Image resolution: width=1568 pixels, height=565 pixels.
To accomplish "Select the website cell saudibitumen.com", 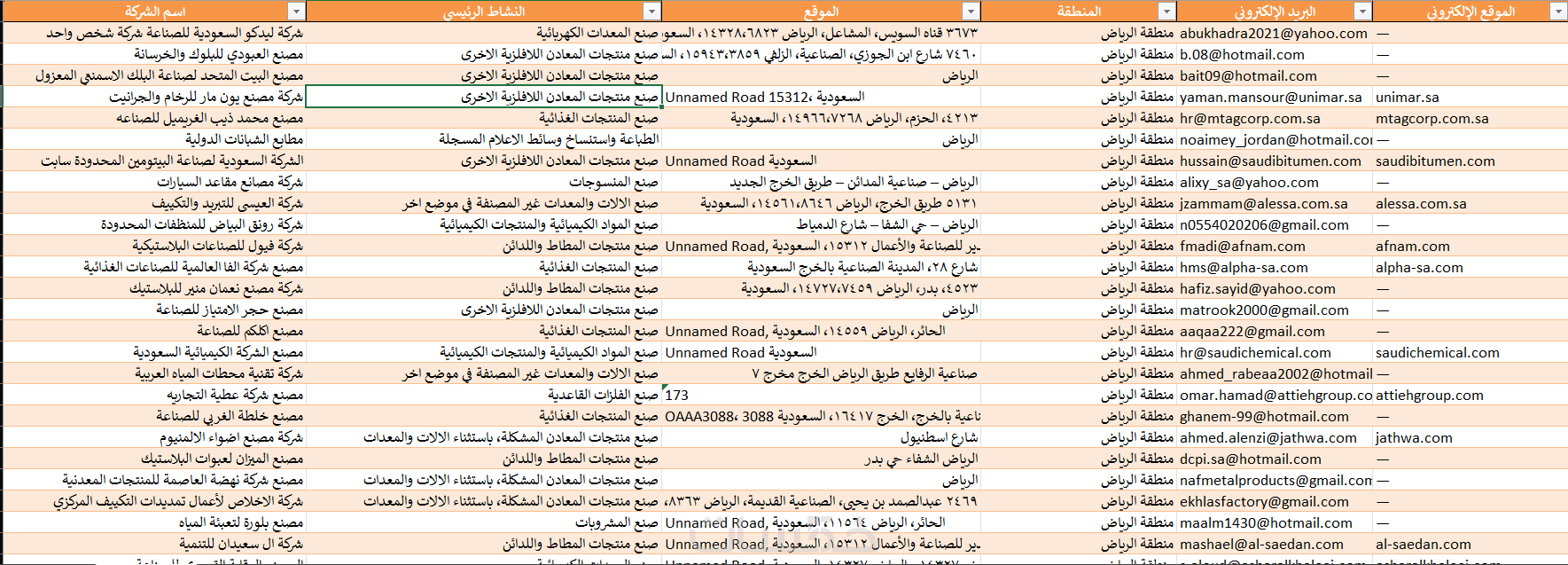I will tap(1470, 161).
